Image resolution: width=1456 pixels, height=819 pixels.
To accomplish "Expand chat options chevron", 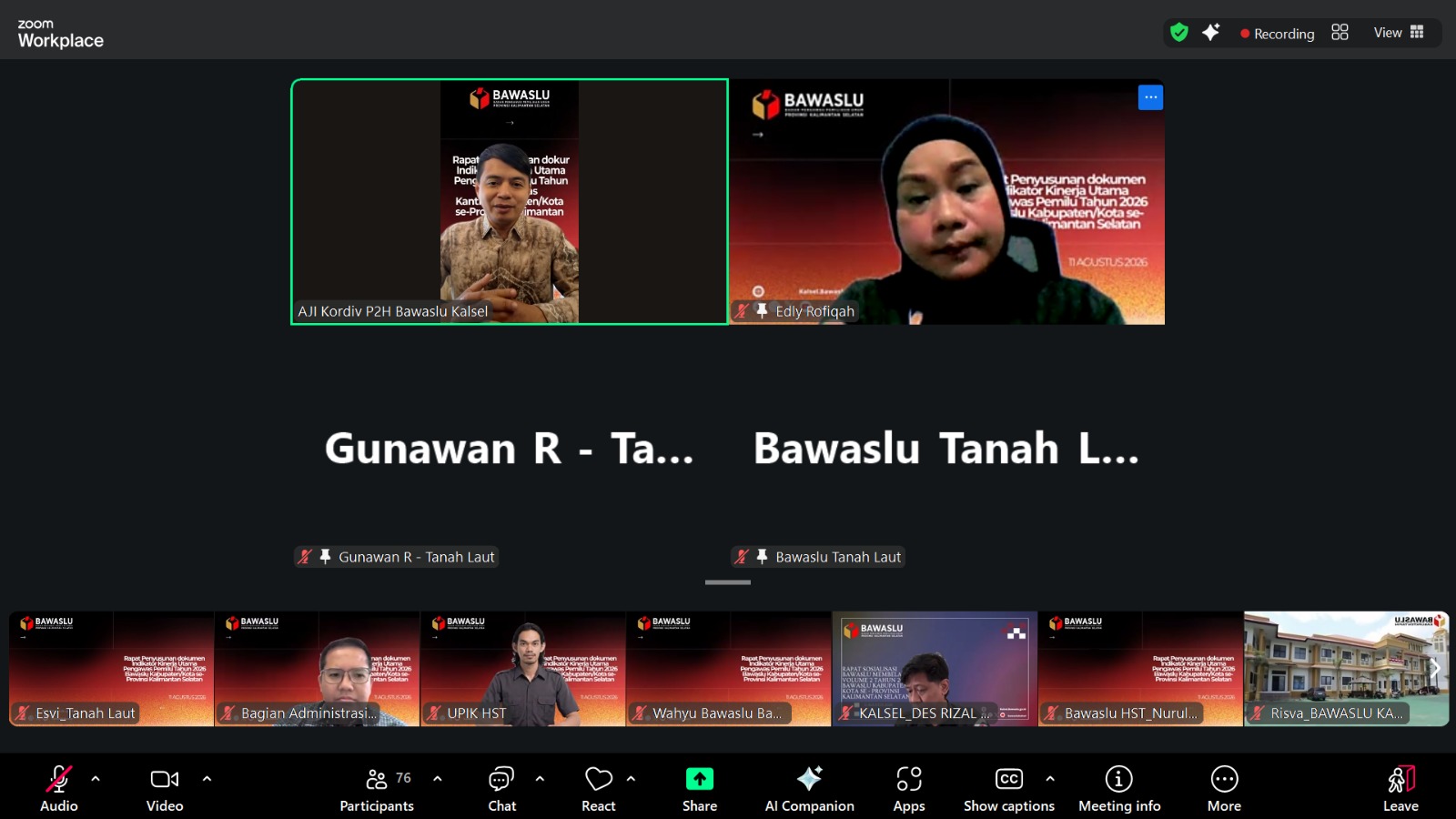I will pos(540,779).
